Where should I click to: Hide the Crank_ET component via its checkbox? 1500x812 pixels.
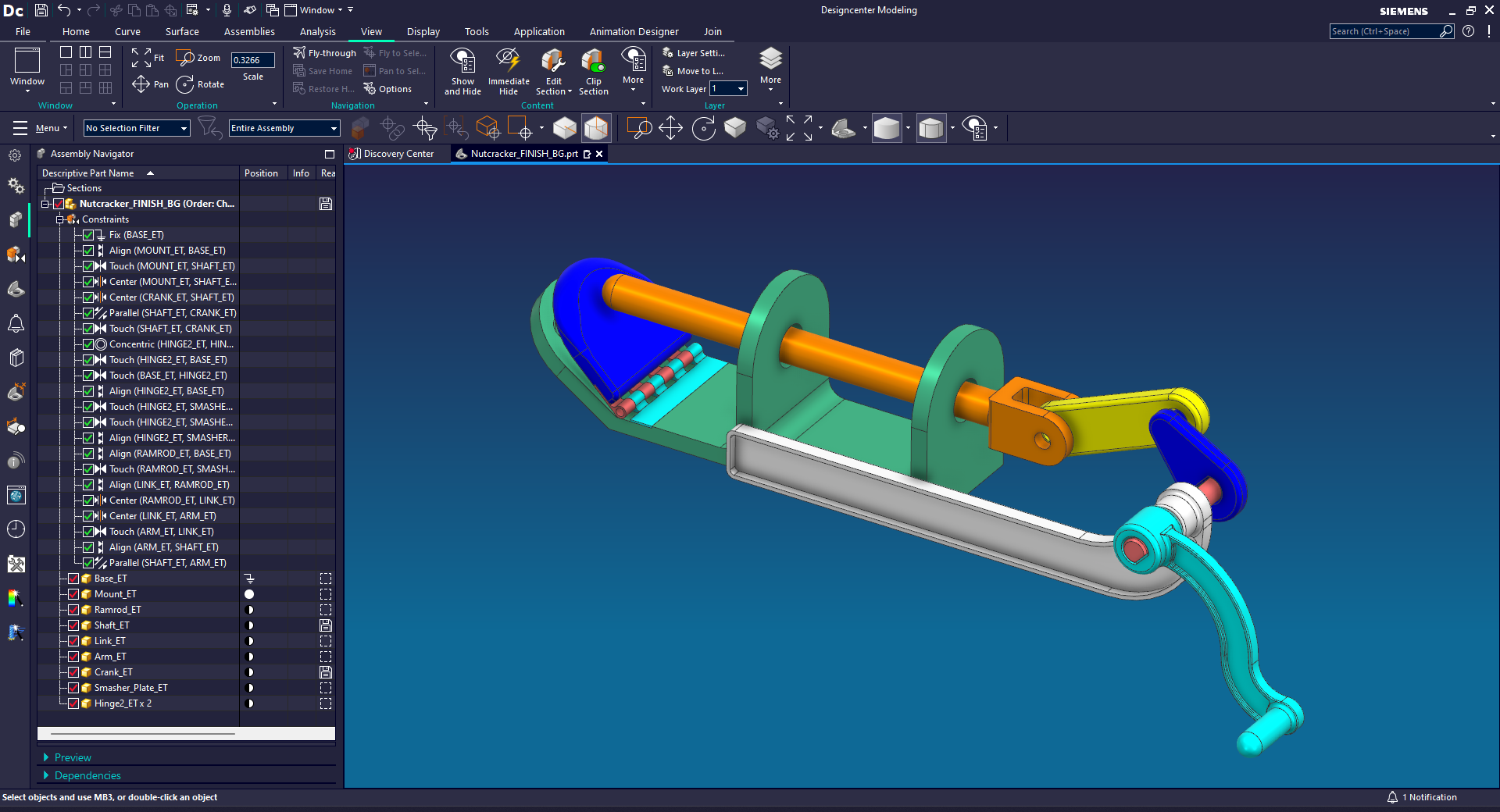[73, 672]
